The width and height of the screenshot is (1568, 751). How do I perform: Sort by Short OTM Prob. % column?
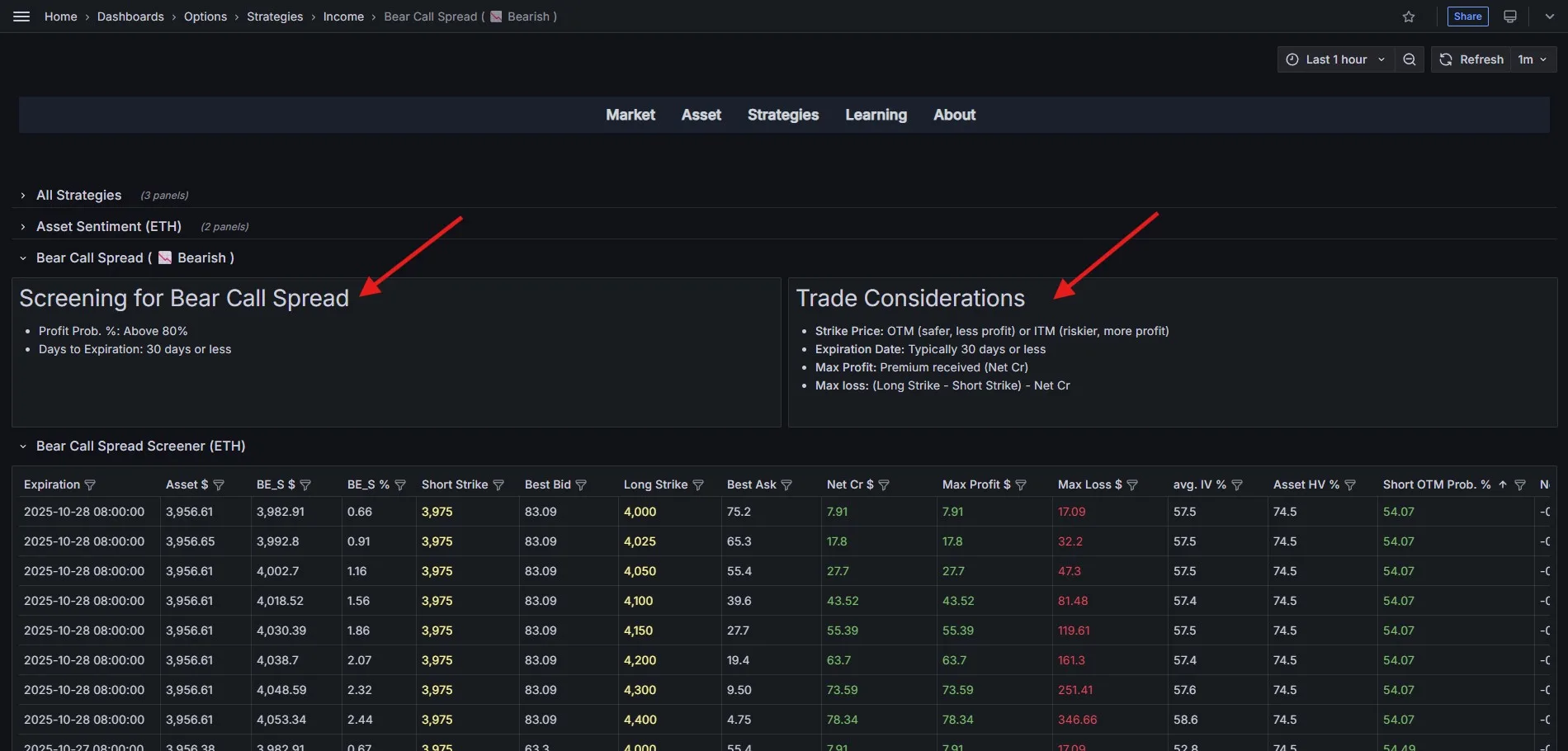tap(1436, 484)
